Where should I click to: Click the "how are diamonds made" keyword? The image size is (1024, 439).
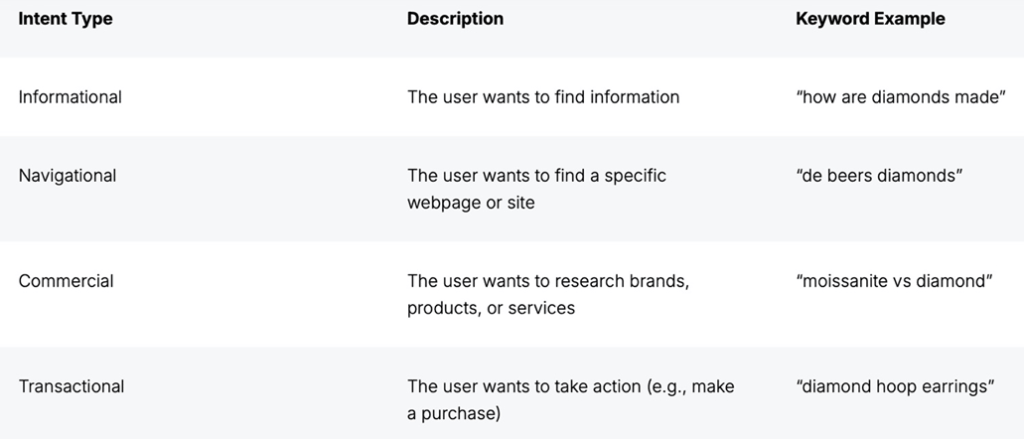901,97
